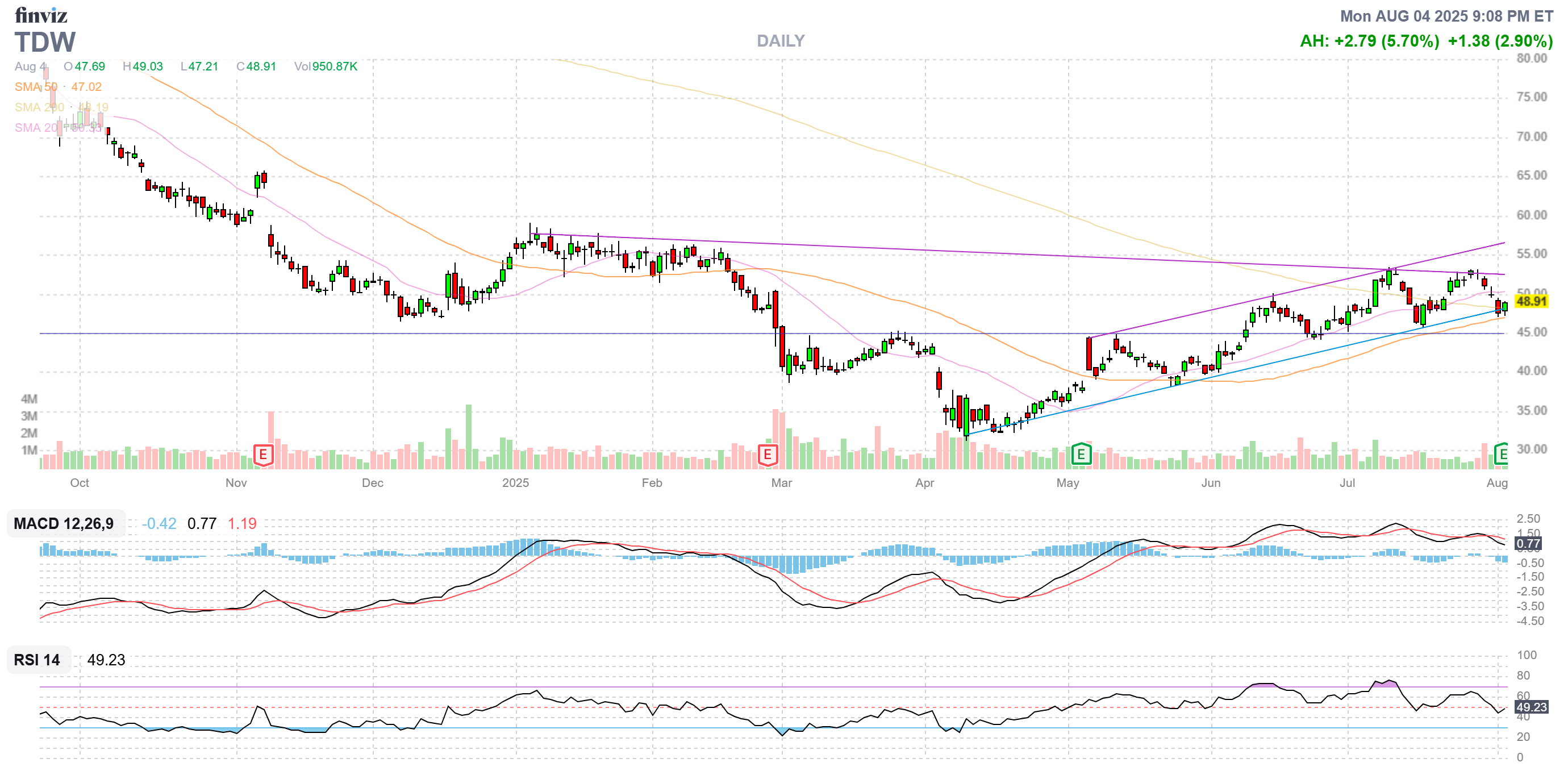Select the SMA 200 legend label

point(39,108)
